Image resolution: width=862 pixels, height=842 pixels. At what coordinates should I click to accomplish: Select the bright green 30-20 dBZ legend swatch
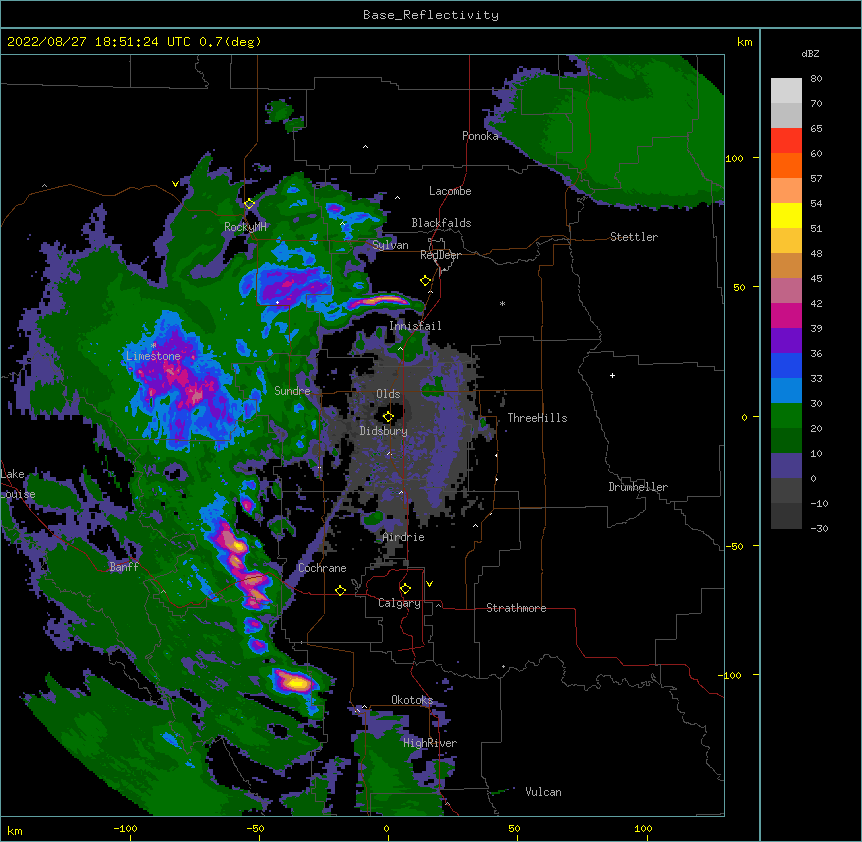(x=786, y=416)
